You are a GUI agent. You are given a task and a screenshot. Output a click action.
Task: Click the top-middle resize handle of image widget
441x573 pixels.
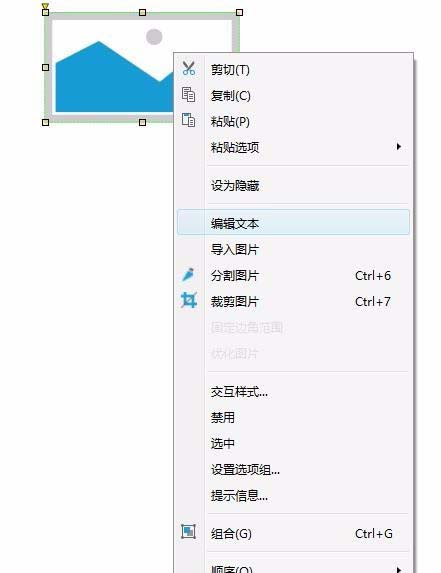pos(142,13)
